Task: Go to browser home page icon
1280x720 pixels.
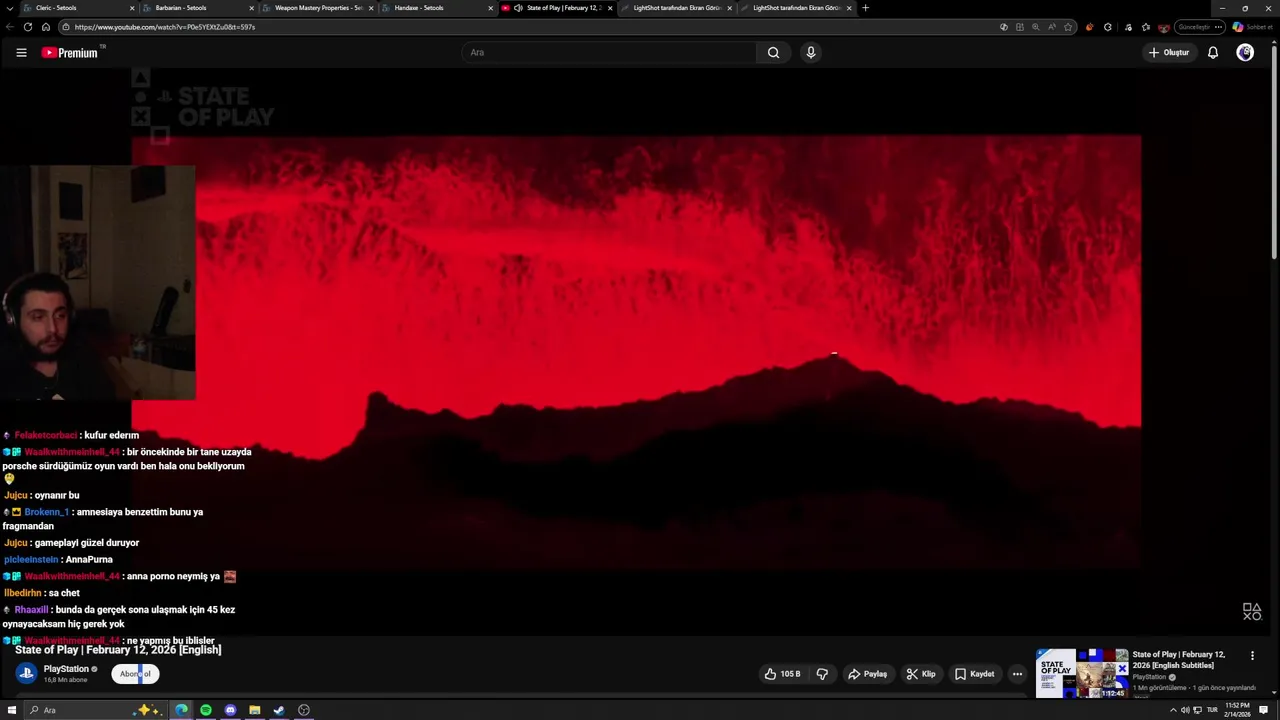Action: coord(45,27)
